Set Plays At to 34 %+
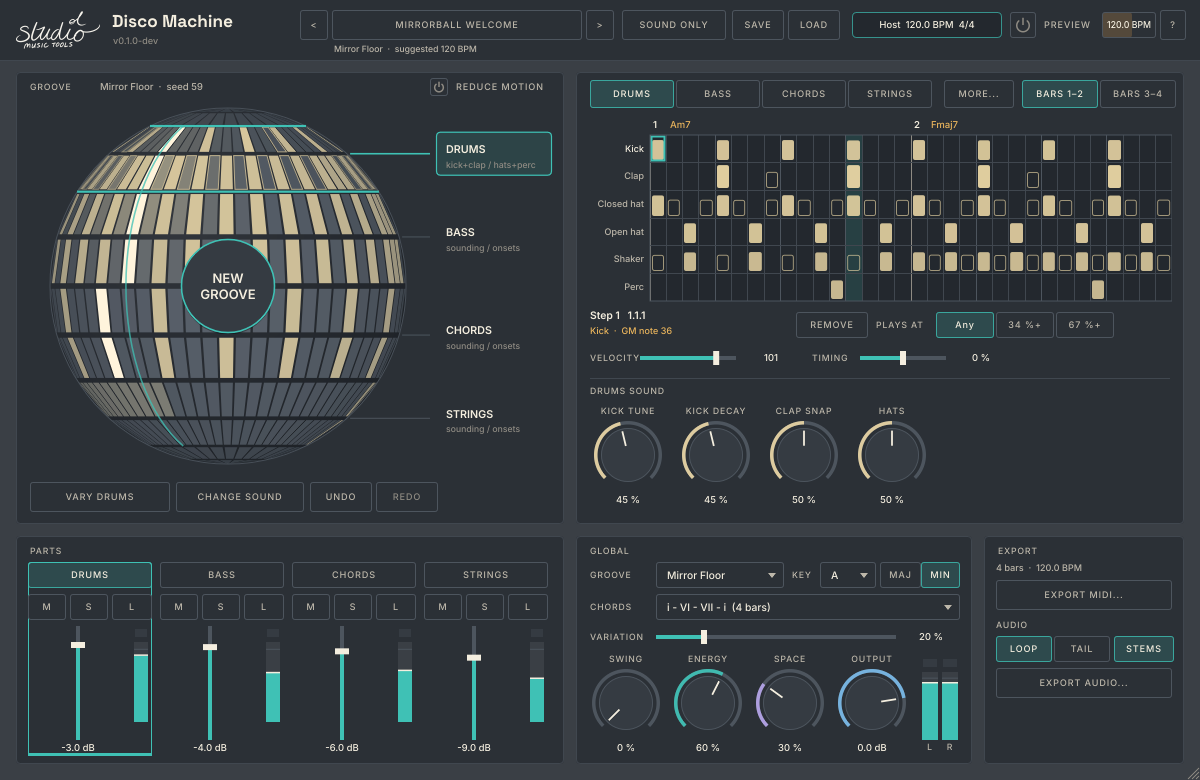Image resolution: width=1200 pixels, height=780 pixels. 1025,325
